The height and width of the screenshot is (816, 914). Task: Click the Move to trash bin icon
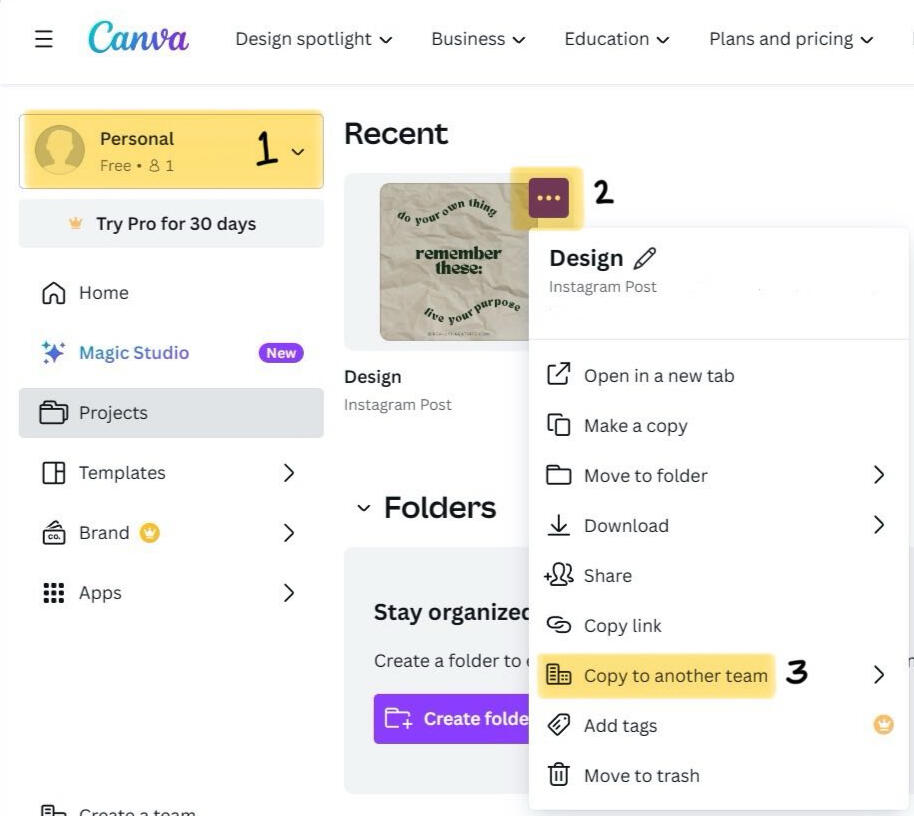559,775
